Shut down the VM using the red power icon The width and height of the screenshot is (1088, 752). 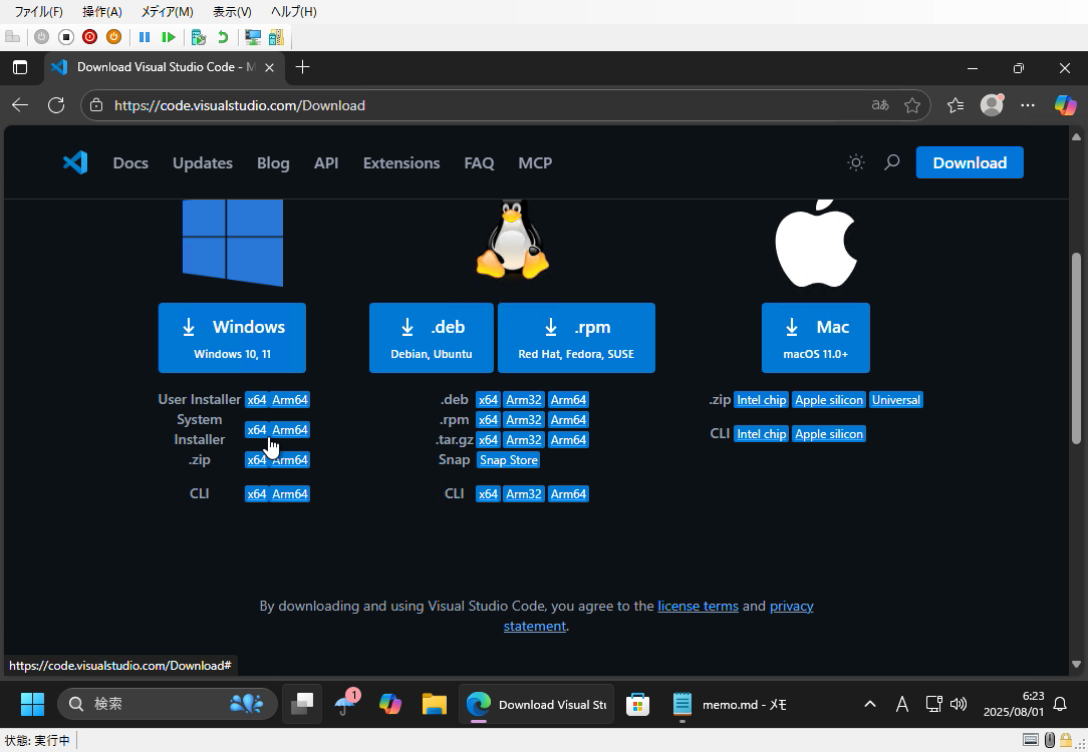coord(90,37)
